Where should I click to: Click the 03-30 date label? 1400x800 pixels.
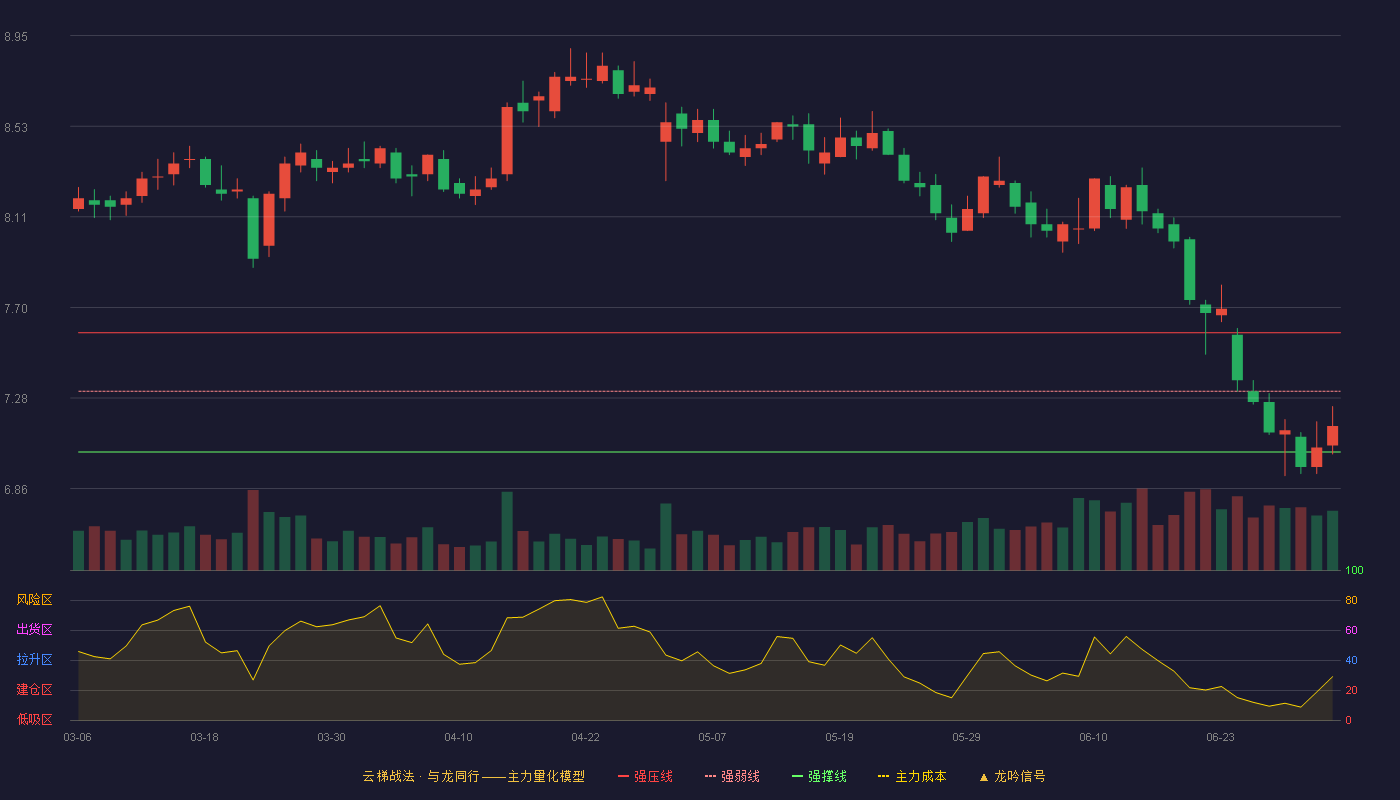331,737
